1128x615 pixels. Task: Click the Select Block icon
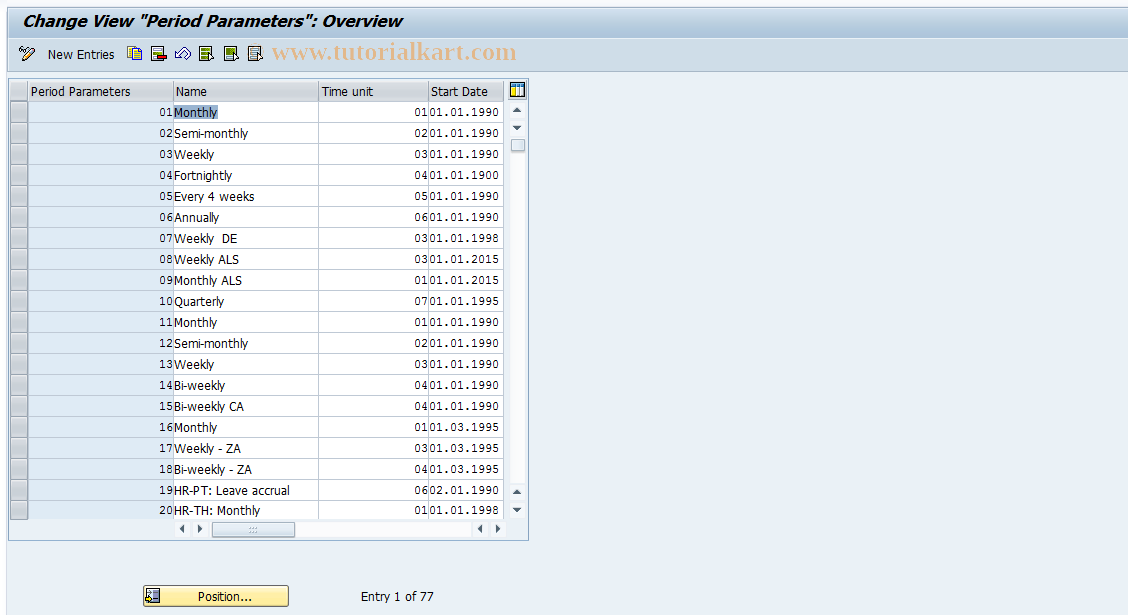click(x=231, y=53)
